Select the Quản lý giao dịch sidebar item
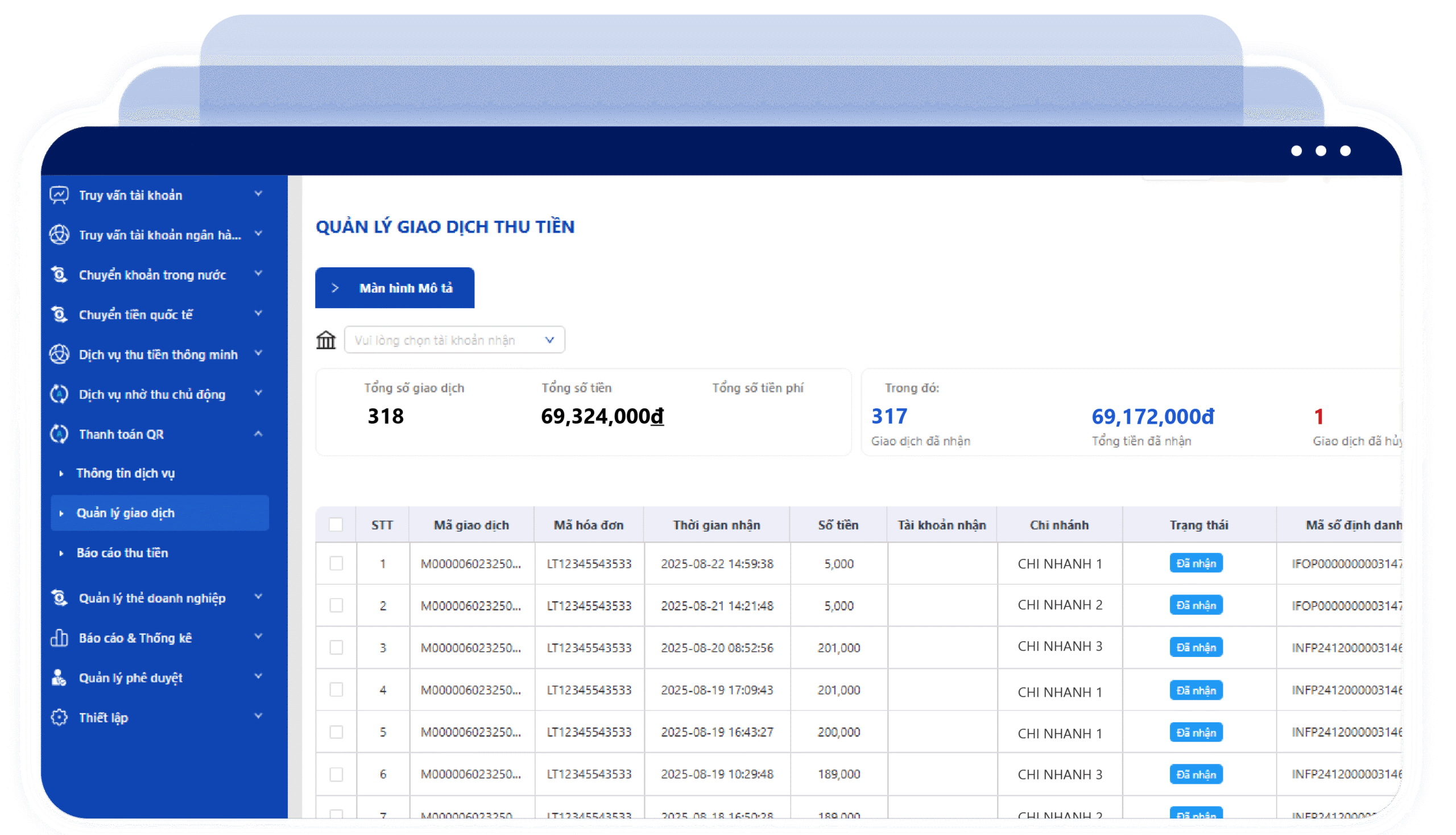 (160, 513)
